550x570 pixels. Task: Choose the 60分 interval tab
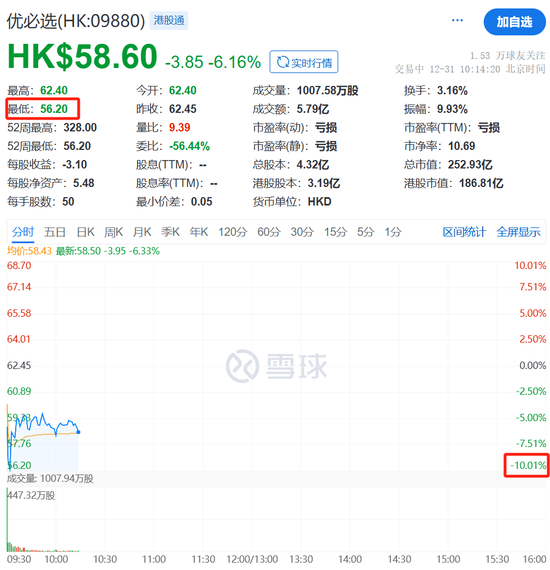[x=269, y=232]
